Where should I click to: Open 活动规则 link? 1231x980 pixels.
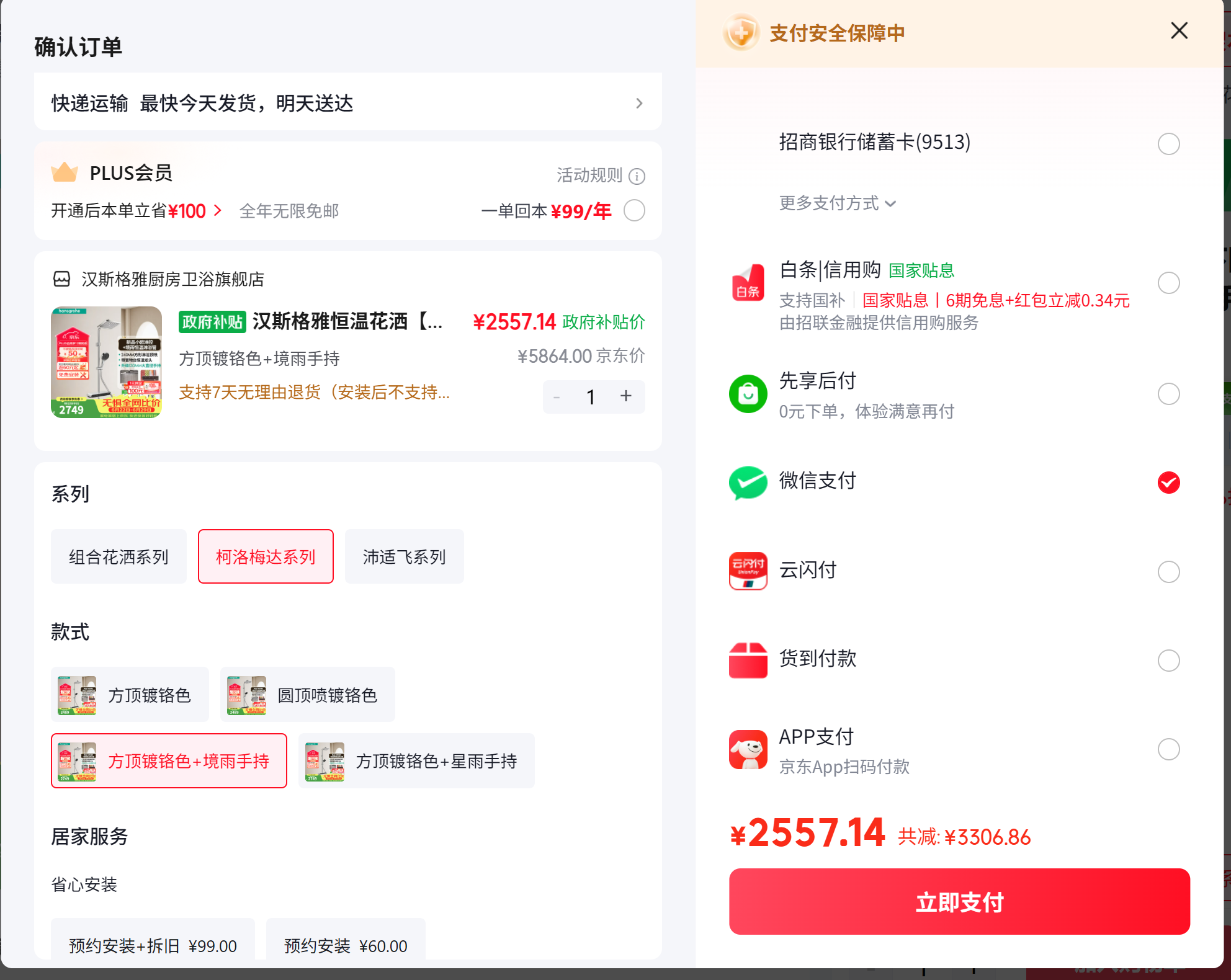pyautogui.click(x=589, y=176)
